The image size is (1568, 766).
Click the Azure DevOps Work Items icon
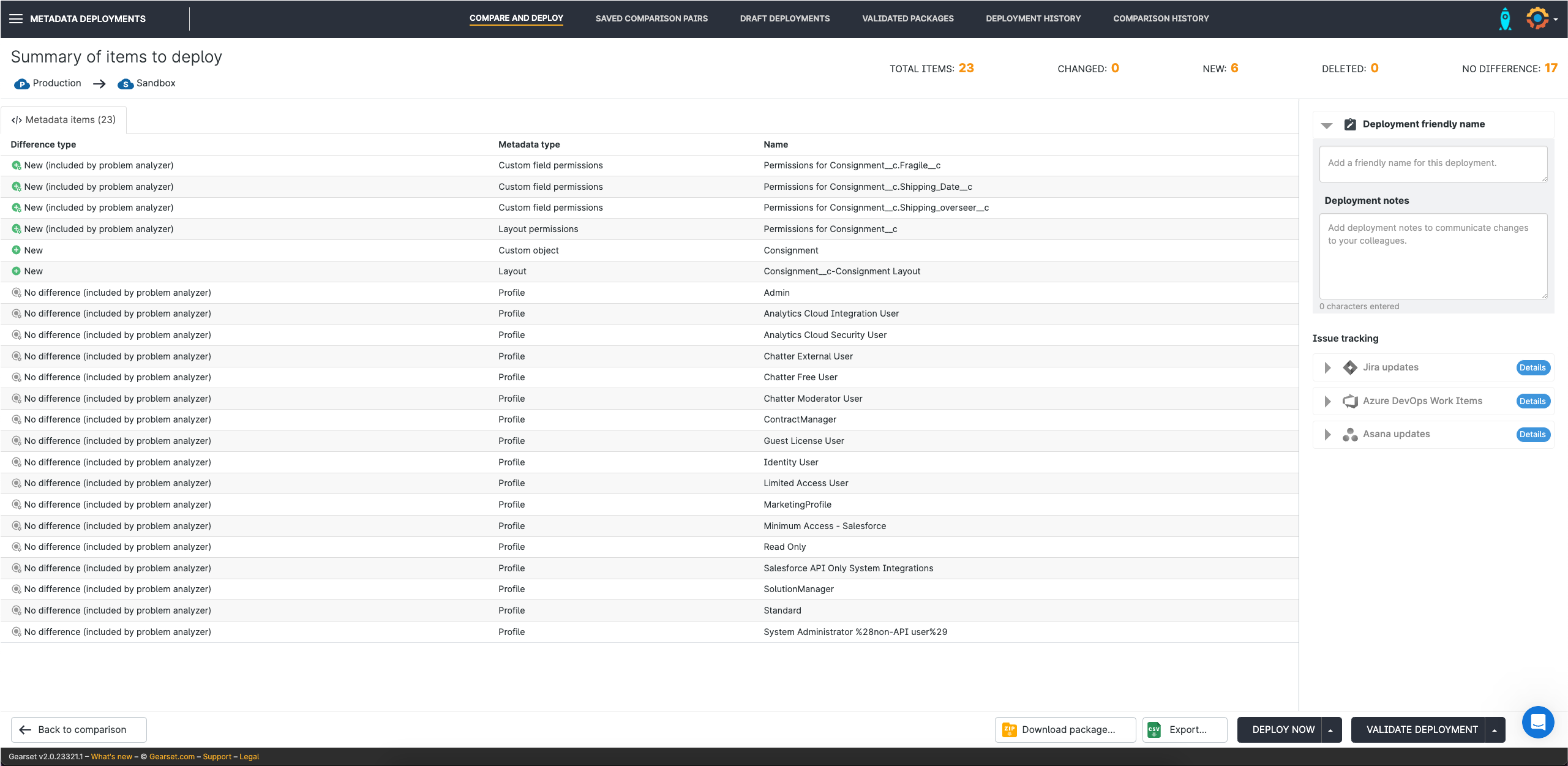(1349, 401)
